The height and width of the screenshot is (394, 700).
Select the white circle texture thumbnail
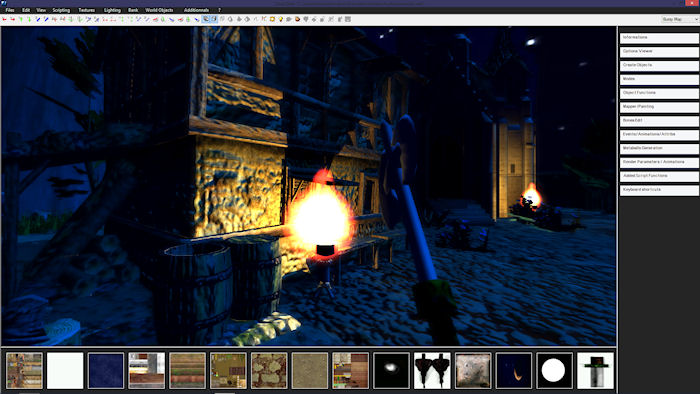[554, 370]
